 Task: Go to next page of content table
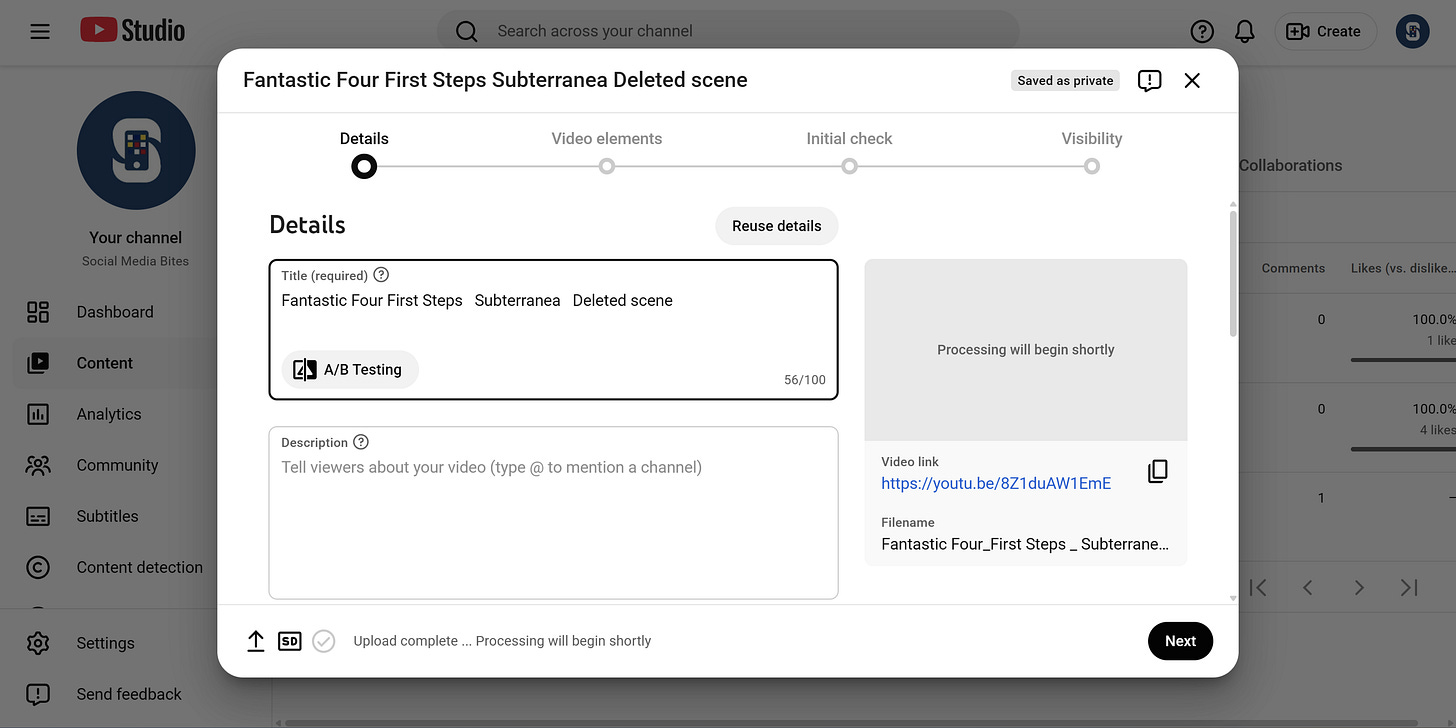click(x=1358, y=588)
